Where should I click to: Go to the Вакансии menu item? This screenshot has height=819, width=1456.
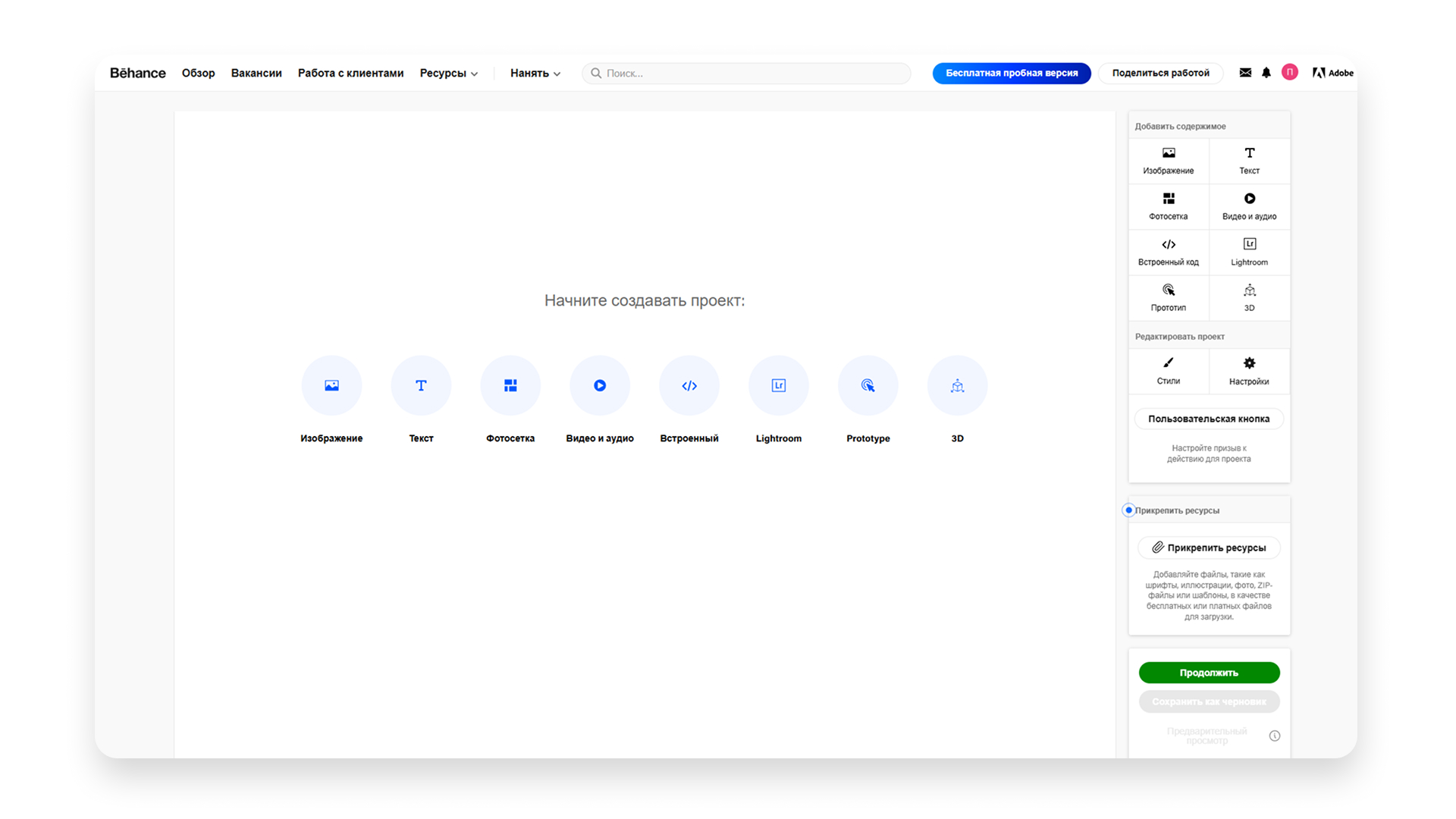coord(256,73)
